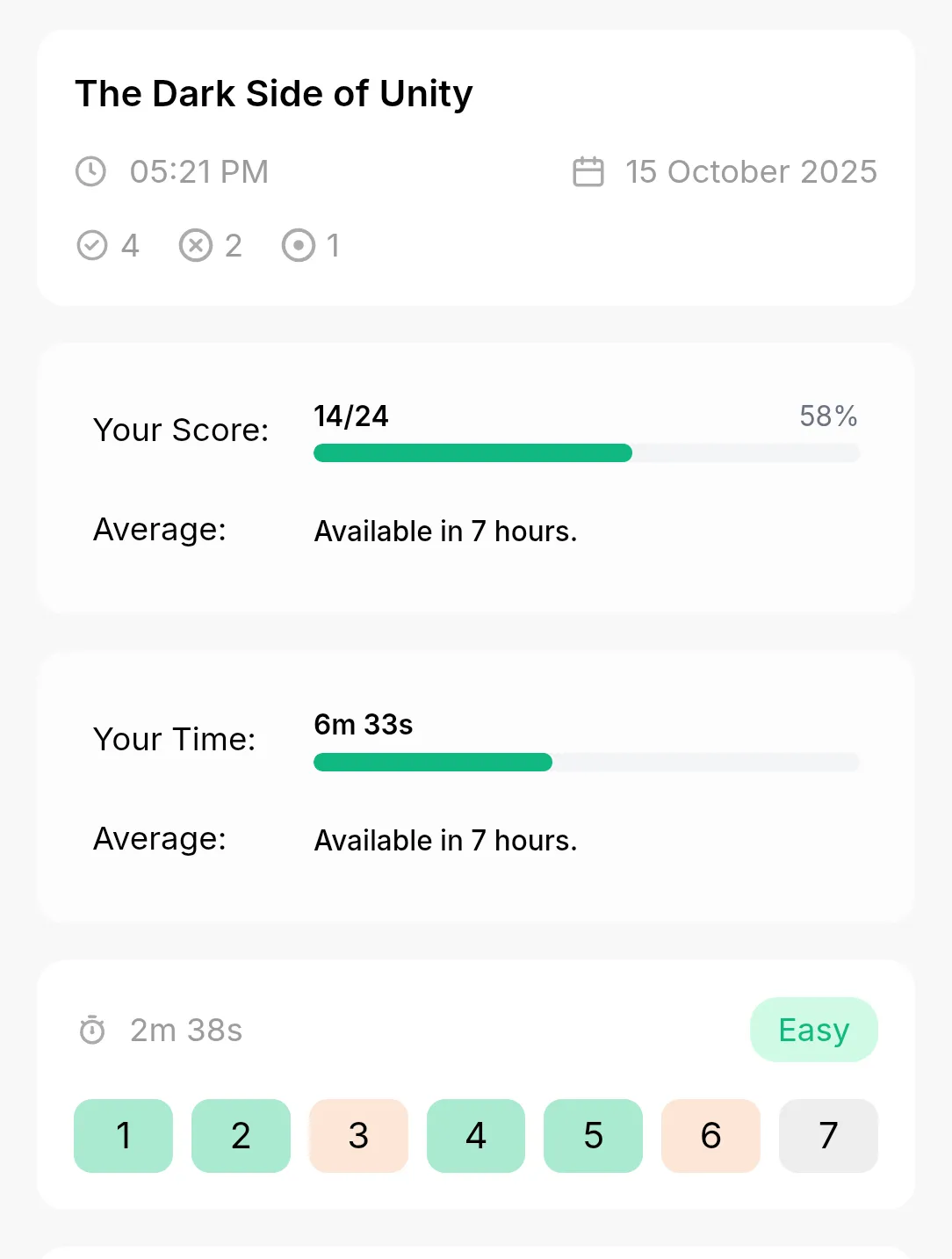Click the skipped answers dot-circle icon
Viewport: 952px width, 1259px height.
299,246
